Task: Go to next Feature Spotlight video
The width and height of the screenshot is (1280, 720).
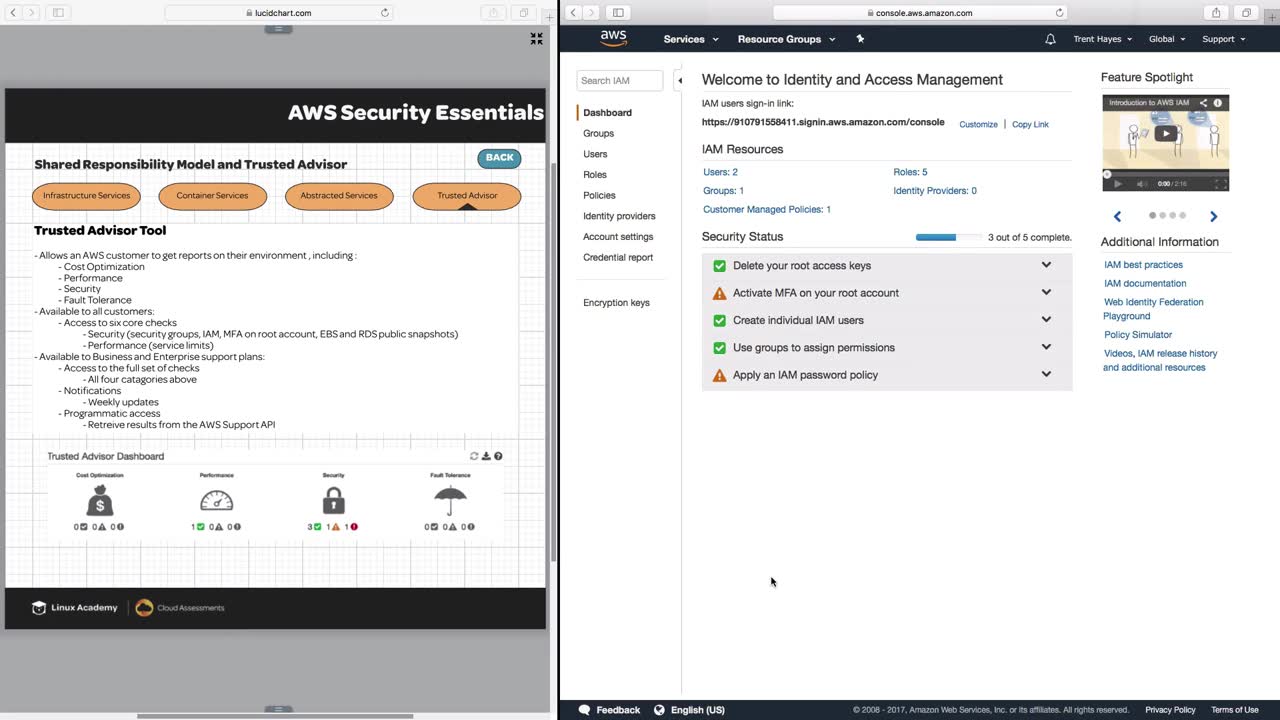Action: coord(1214,216)
